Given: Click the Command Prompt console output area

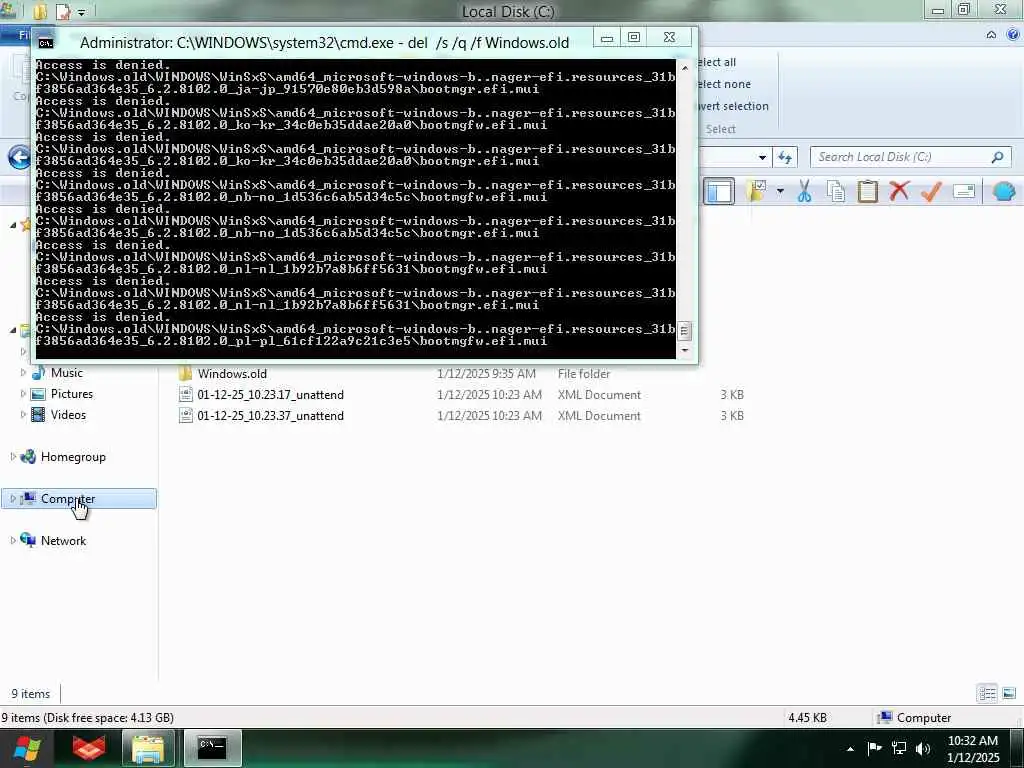Looking at the screenshot, I should [355, 209].
